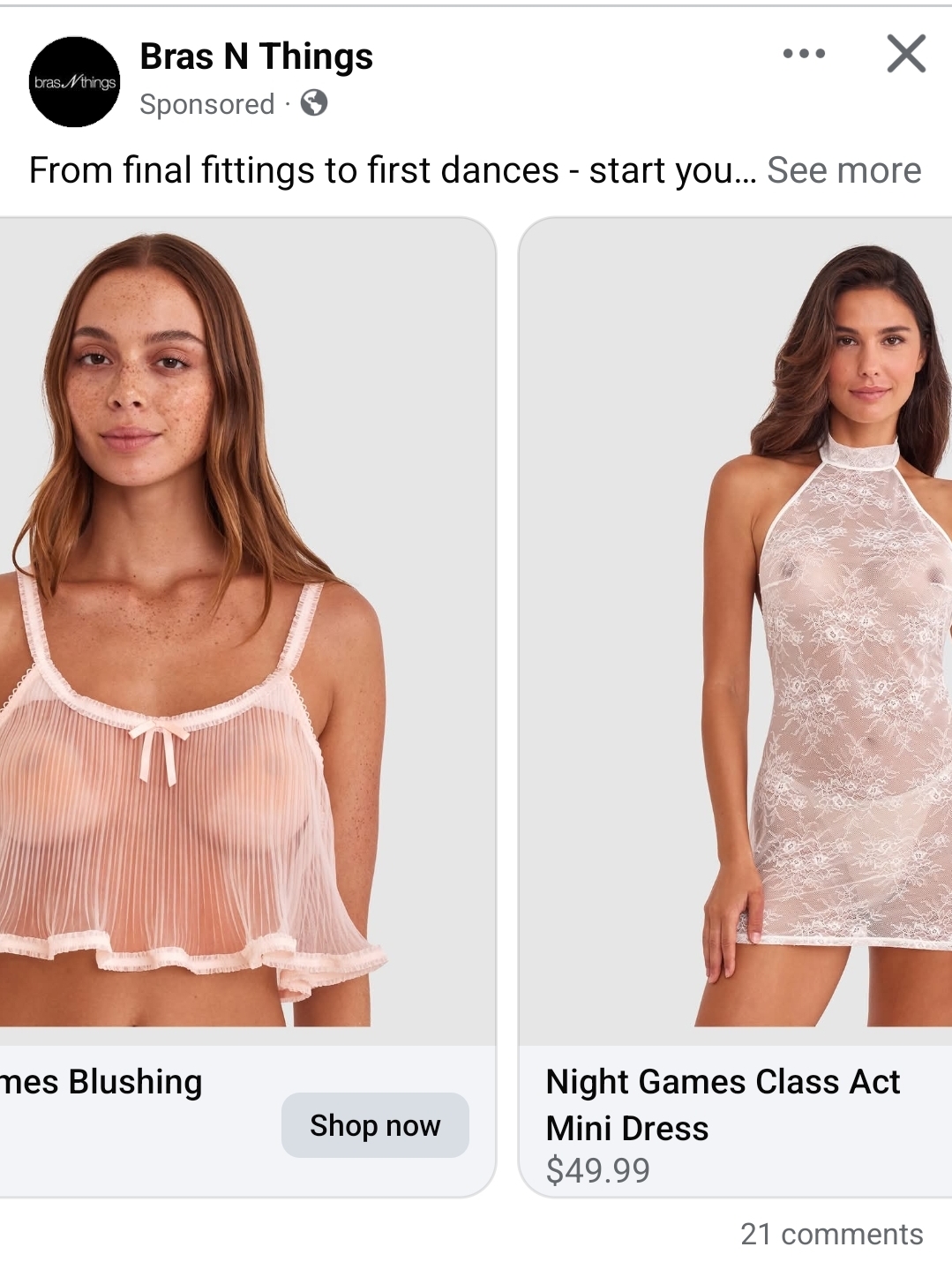
Task: Click the Sponsored label
Action: click(x=207, y=104)
